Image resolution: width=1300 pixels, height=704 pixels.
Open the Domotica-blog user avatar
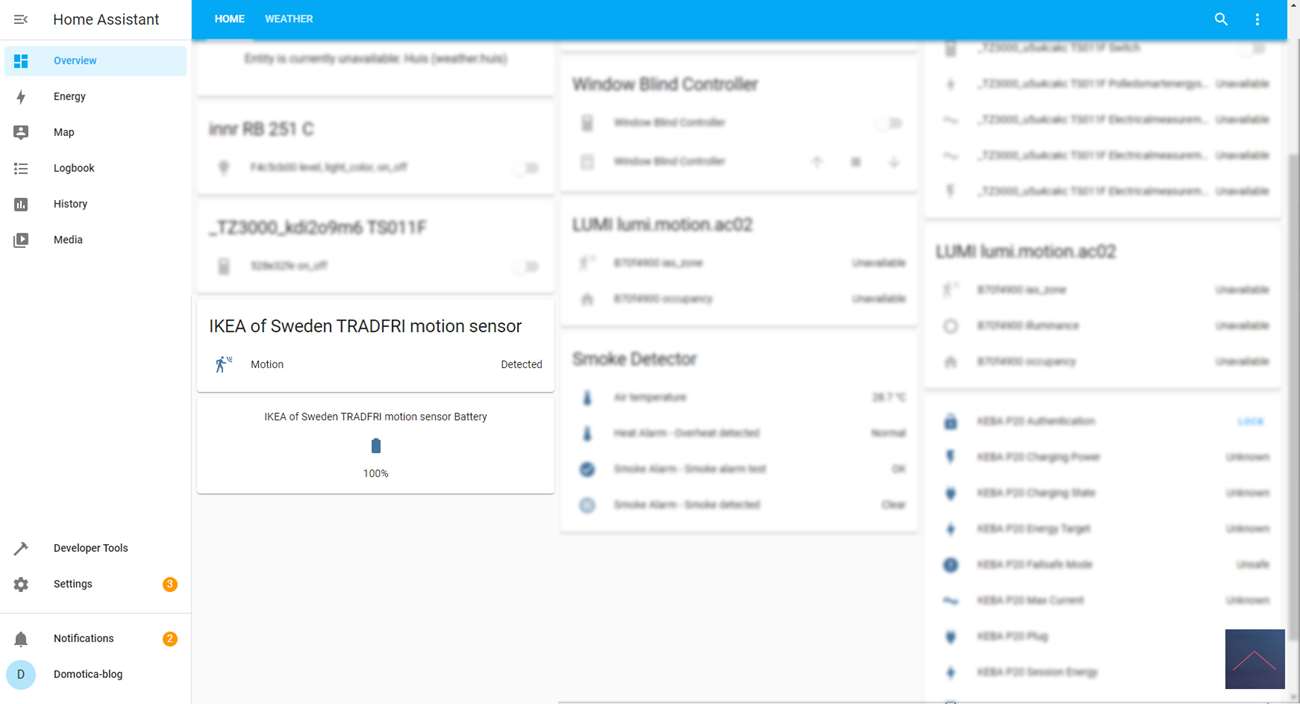[x=21, y=675]
